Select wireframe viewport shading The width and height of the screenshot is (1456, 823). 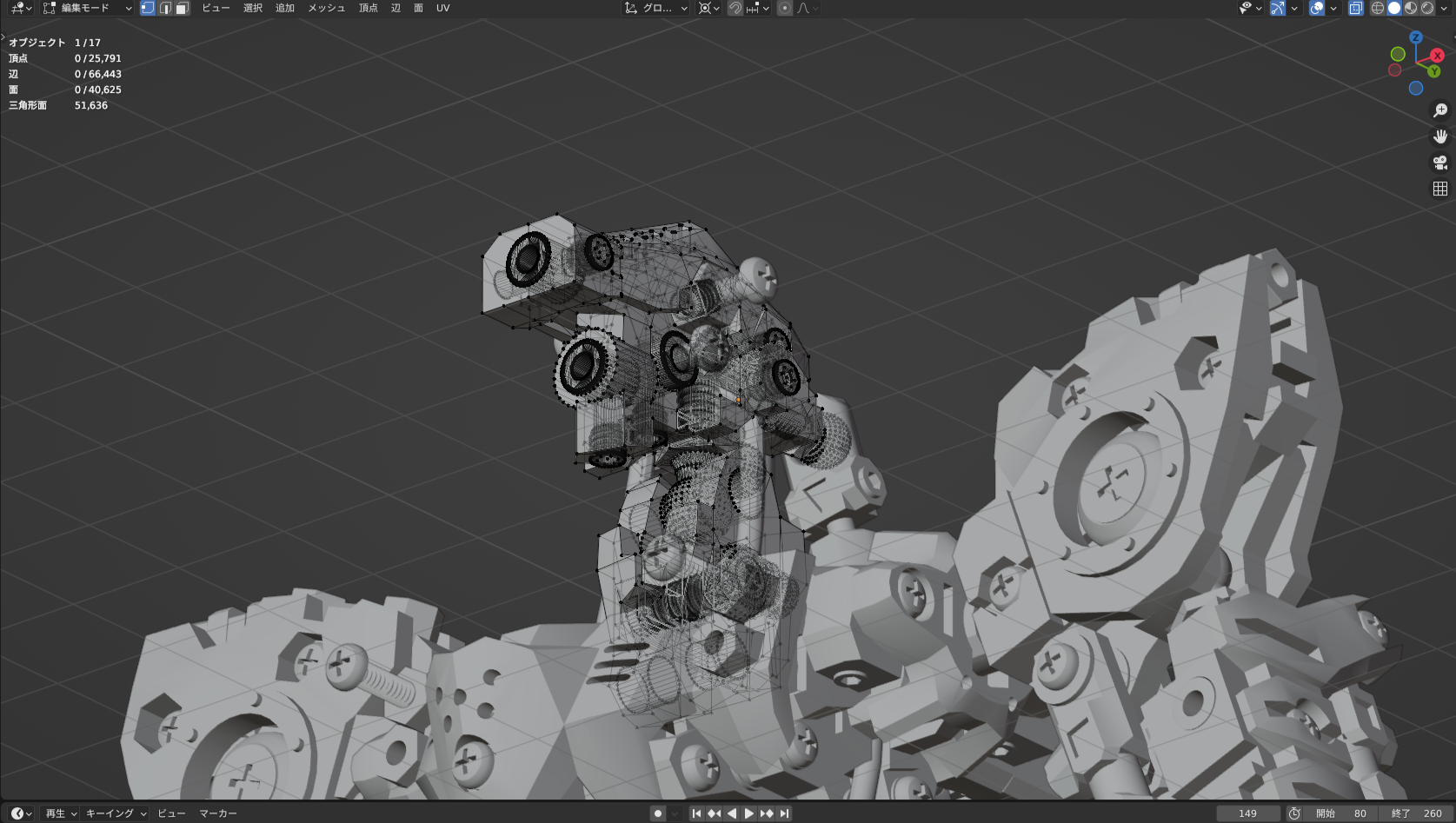click(1378, 8)
